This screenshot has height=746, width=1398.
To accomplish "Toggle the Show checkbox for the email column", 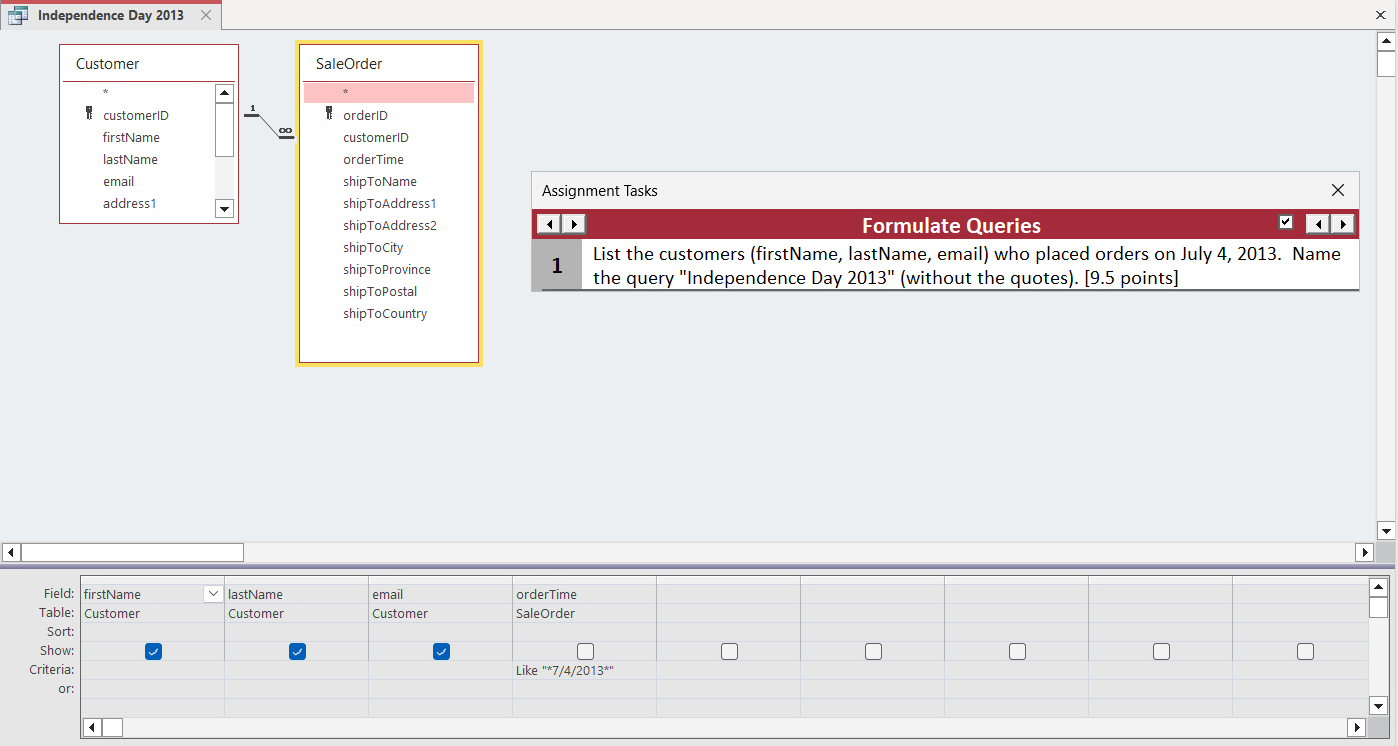I will point(441,651).
